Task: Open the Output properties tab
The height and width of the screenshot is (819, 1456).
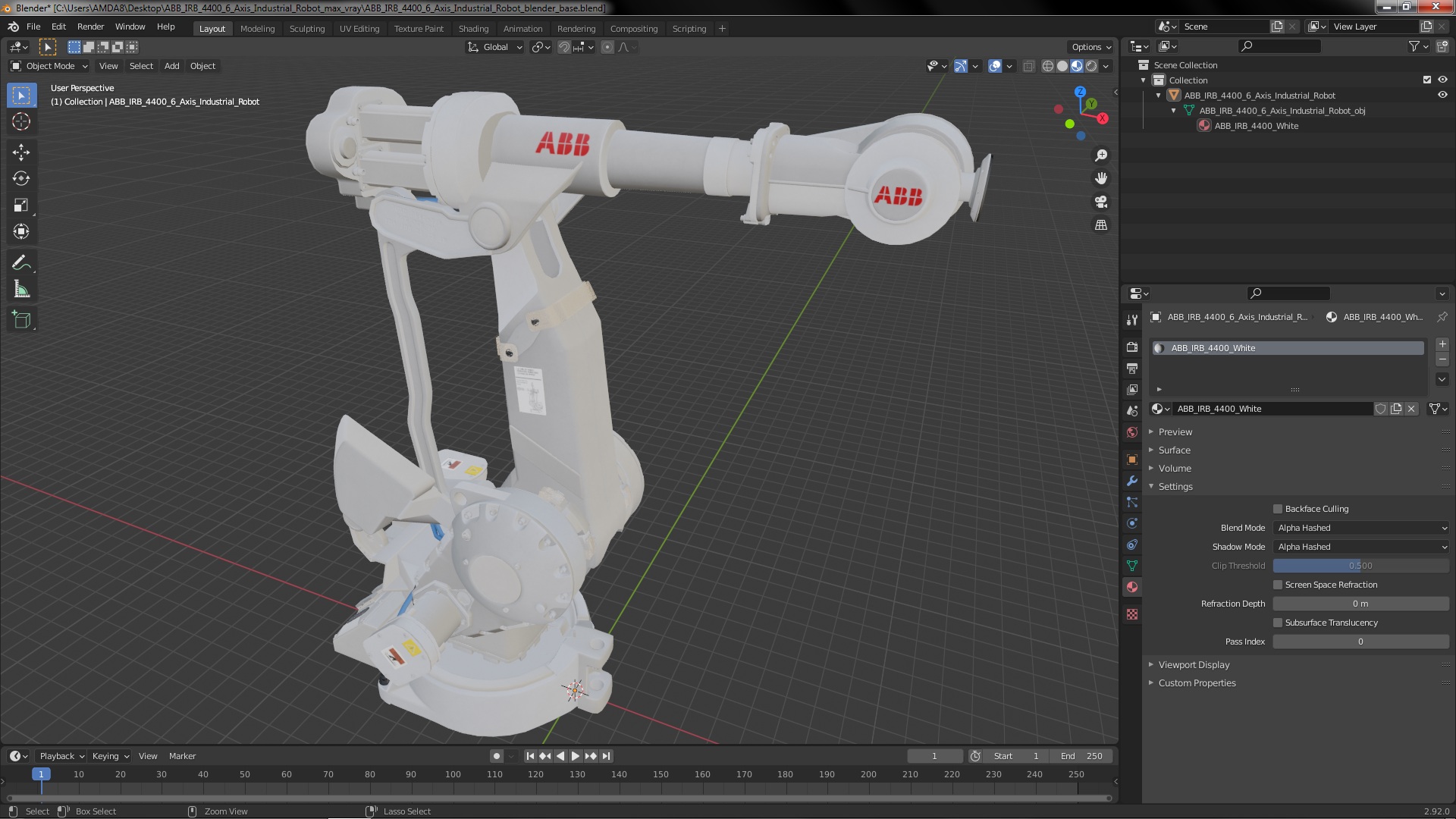Action: click(1132, 368)
